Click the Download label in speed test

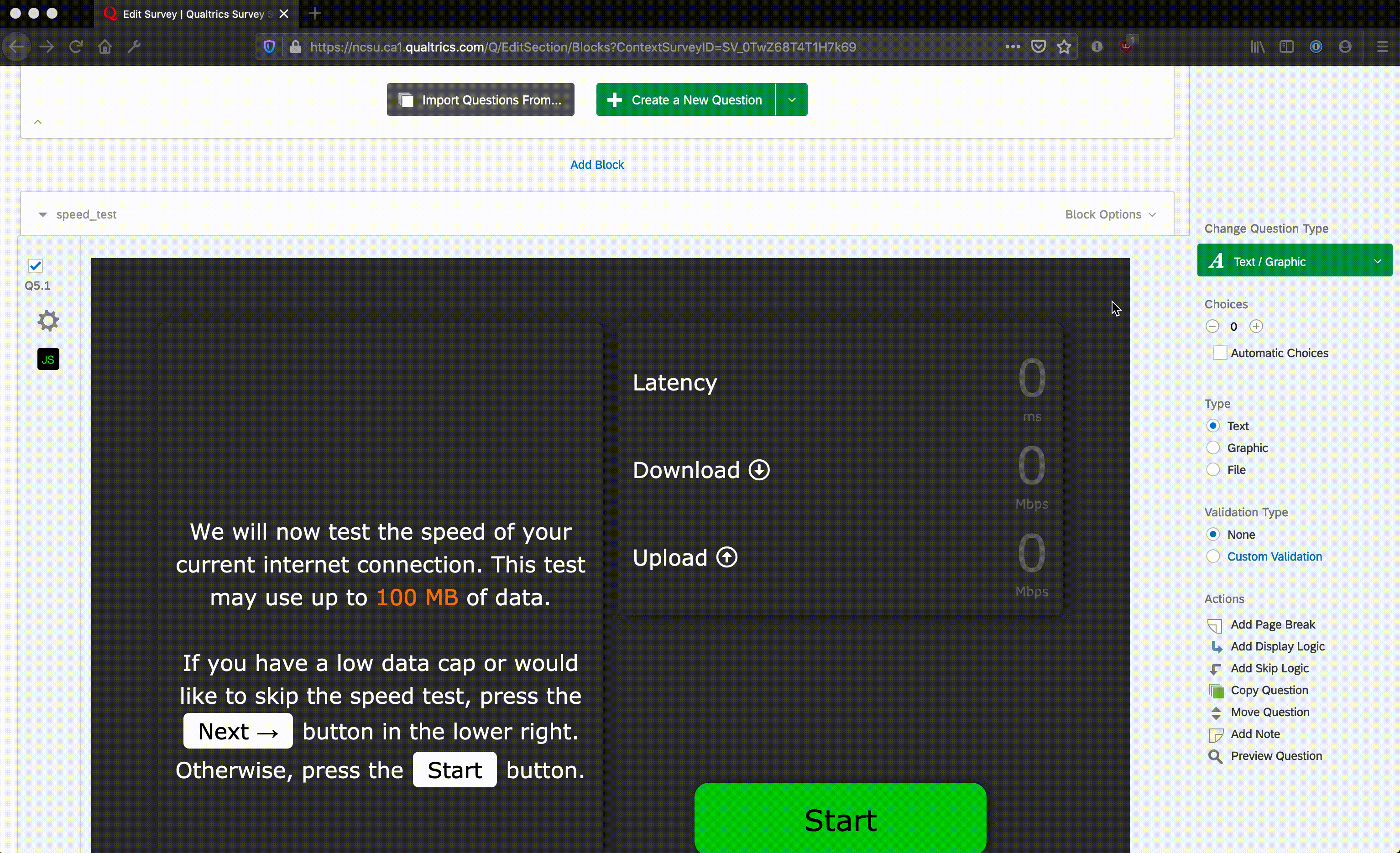686,470
